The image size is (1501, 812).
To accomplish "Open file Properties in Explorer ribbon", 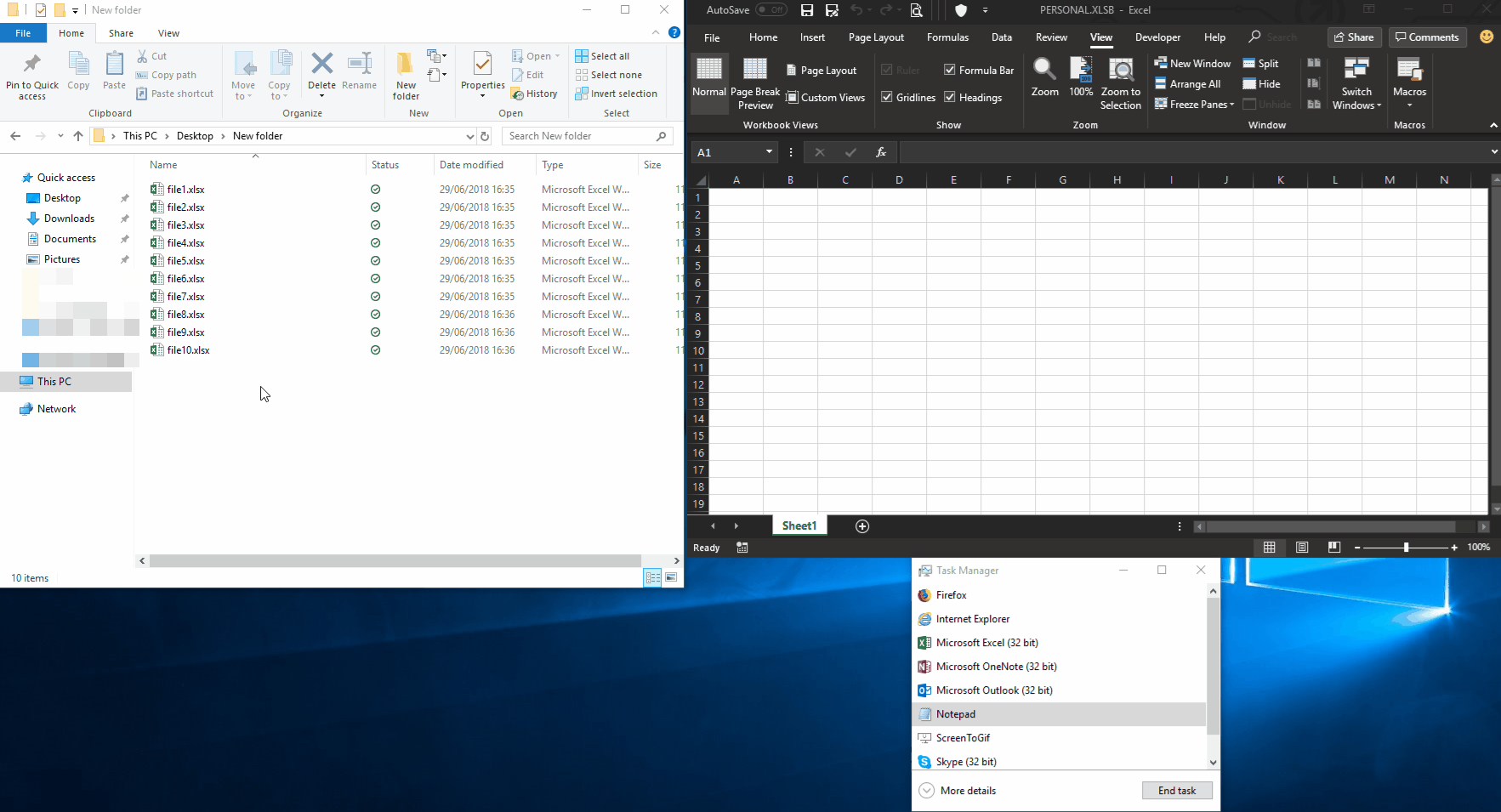I will [x=482, y=65].
